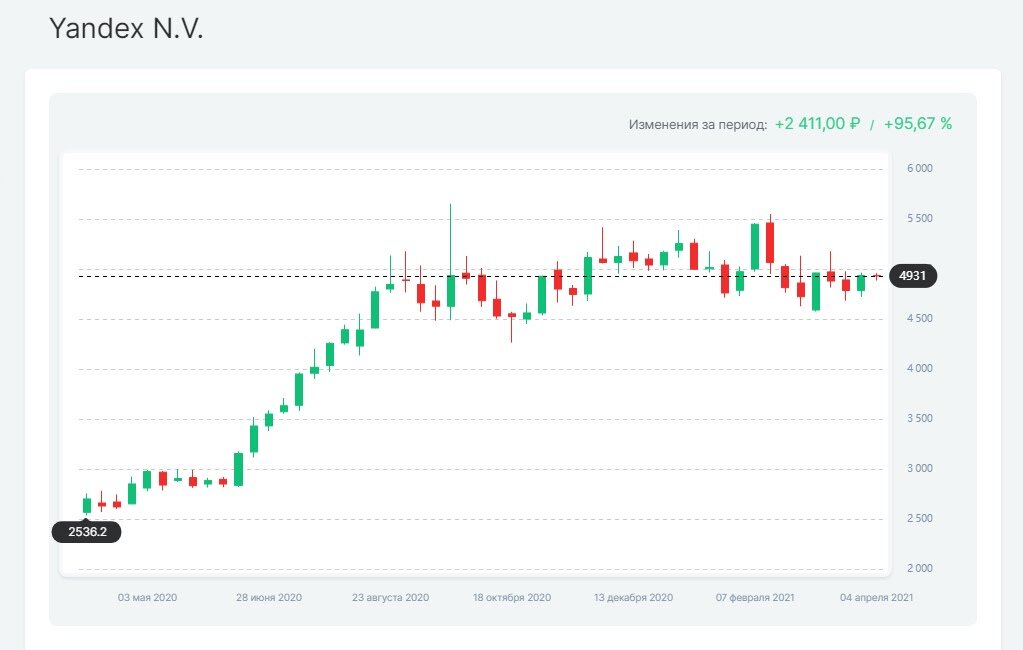The image size is (1023, 650).
Task: Click the large red candle at the February 2021 peak
Action: point(770,243)
